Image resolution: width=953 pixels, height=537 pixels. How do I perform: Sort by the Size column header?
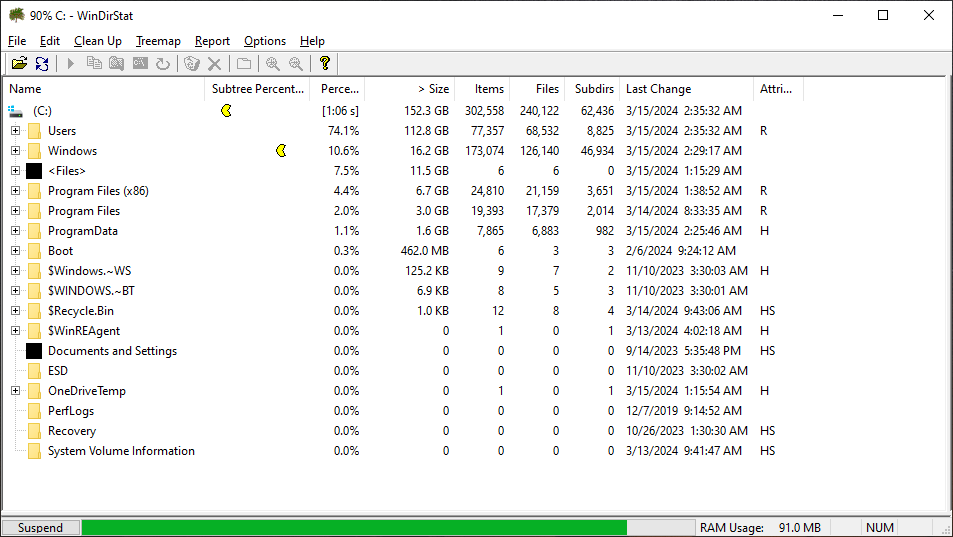[410, 89]
